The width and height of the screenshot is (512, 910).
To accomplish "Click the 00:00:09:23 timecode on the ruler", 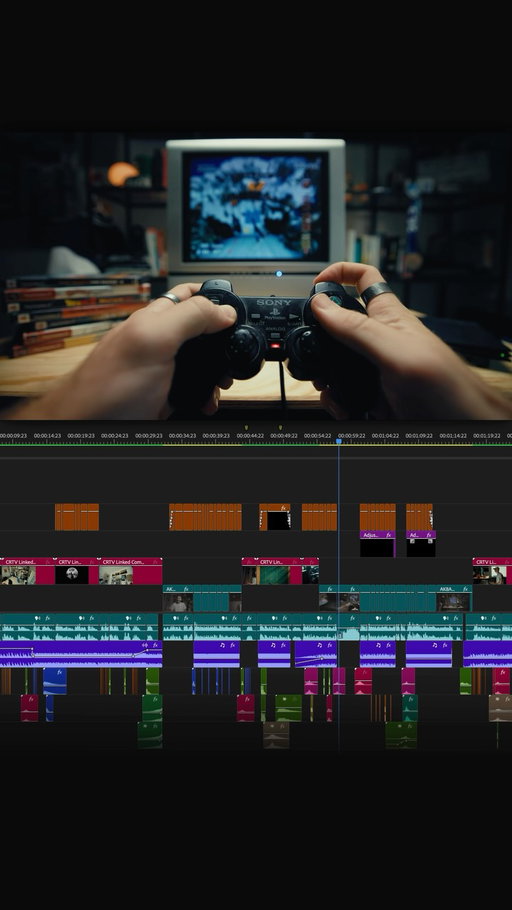I will click(13, 435).
